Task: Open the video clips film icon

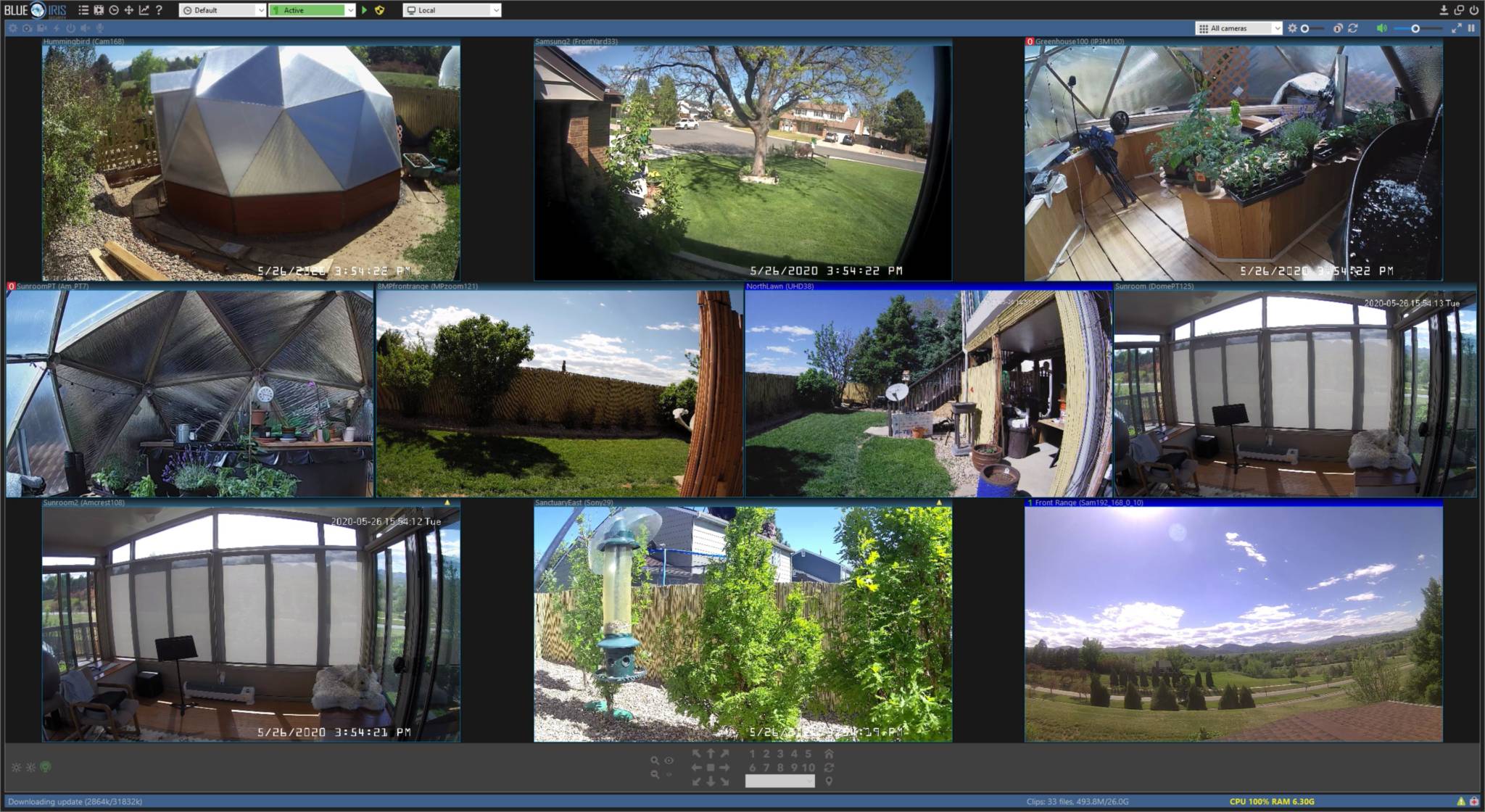Action: click(99, 10)
